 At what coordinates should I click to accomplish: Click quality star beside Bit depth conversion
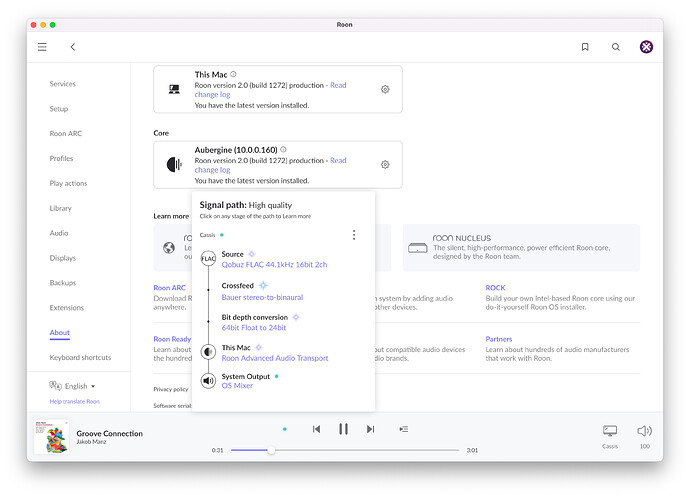(296, 317)
